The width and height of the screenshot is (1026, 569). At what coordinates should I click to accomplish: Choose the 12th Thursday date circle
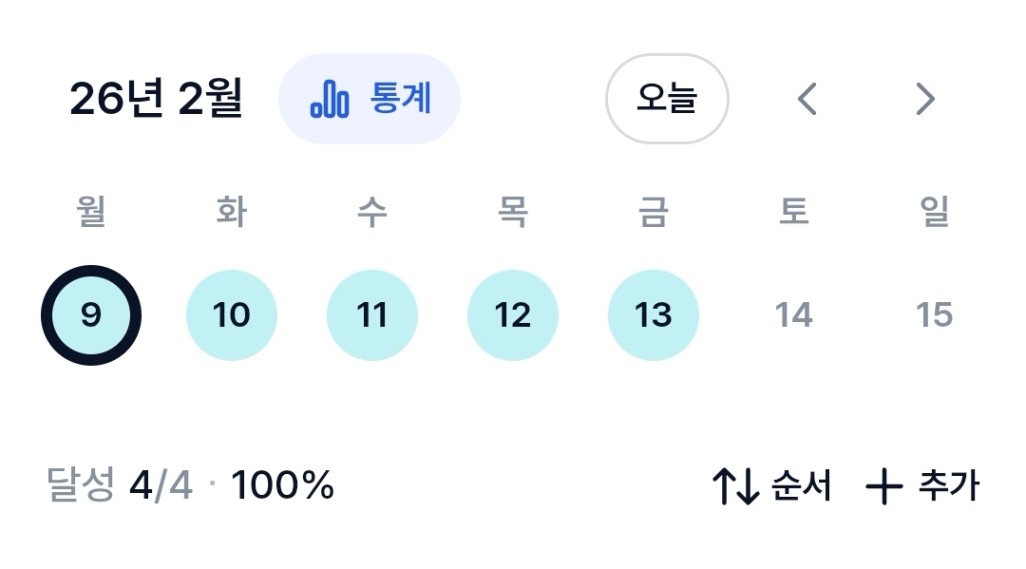click(513, 315)
